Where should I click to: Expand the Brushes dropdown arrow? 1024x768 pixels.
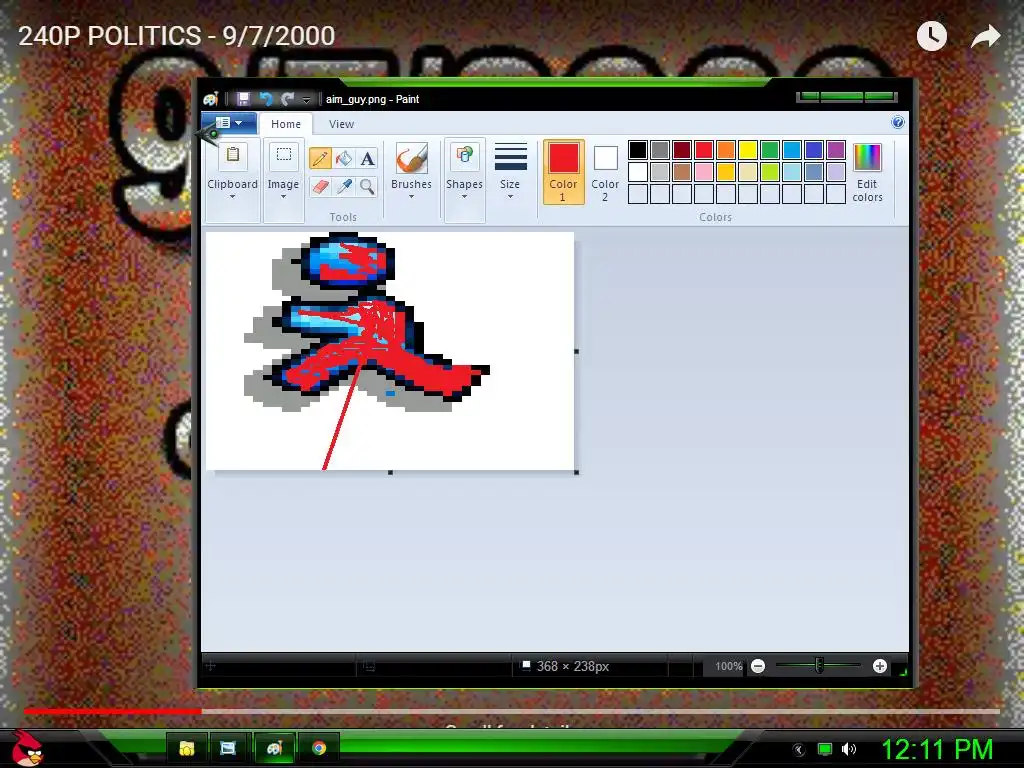coord(411,197)
